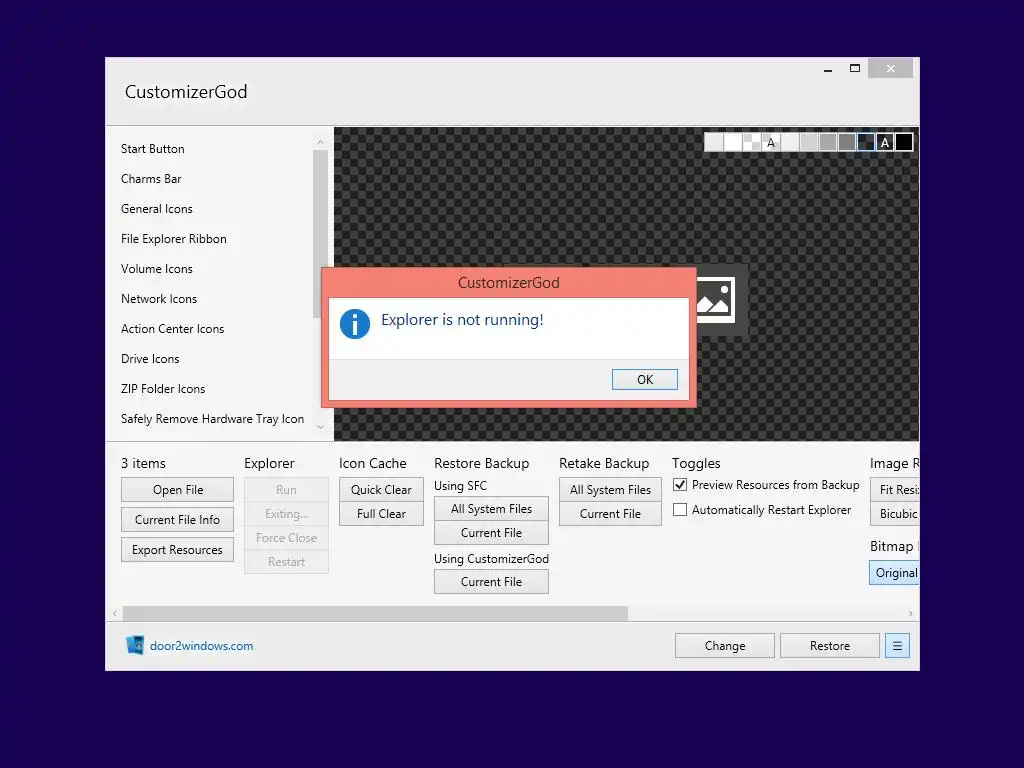This screenshot has width=1024, height=768.
Task: Maximize the CustomizerGod window
Action: point(855,69)
